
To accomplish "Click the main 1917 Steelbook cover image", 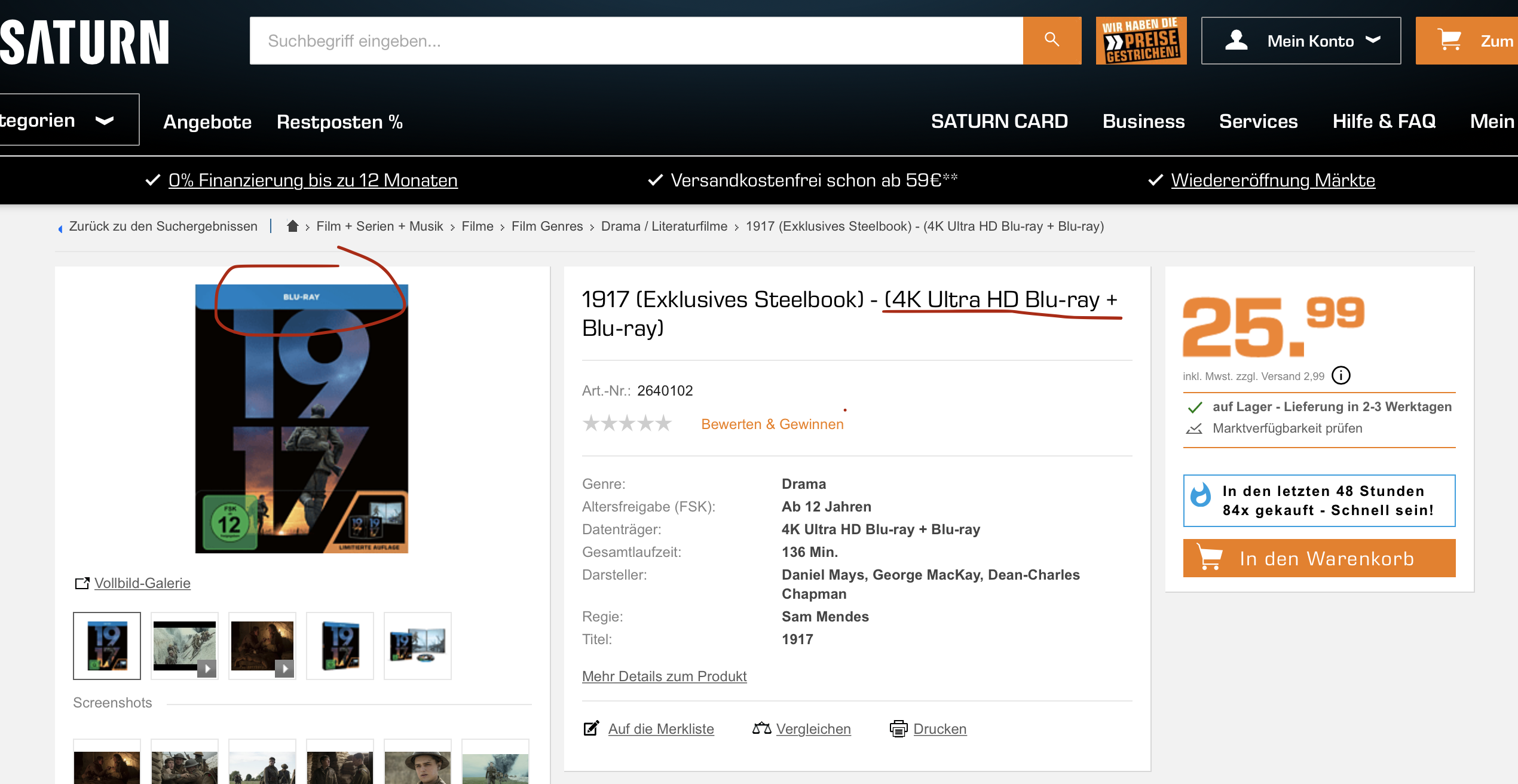I will pyautogui.click(x=301, y=418).
